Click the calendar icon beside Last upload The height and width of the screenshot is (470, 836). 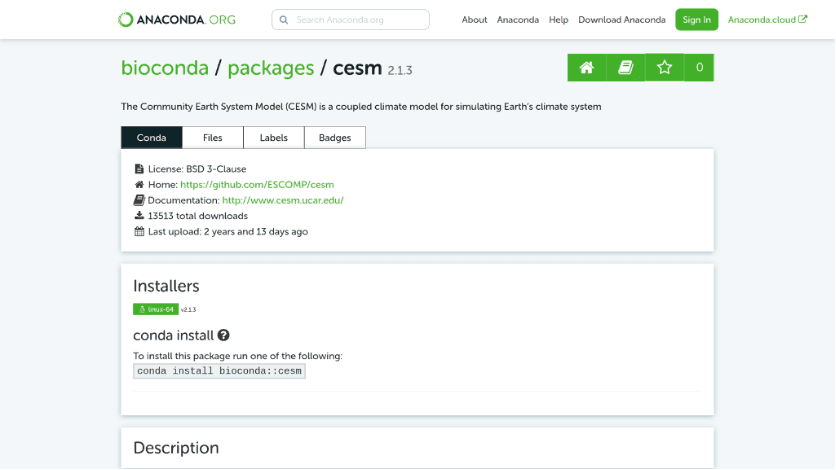click(x=139, y=231)
